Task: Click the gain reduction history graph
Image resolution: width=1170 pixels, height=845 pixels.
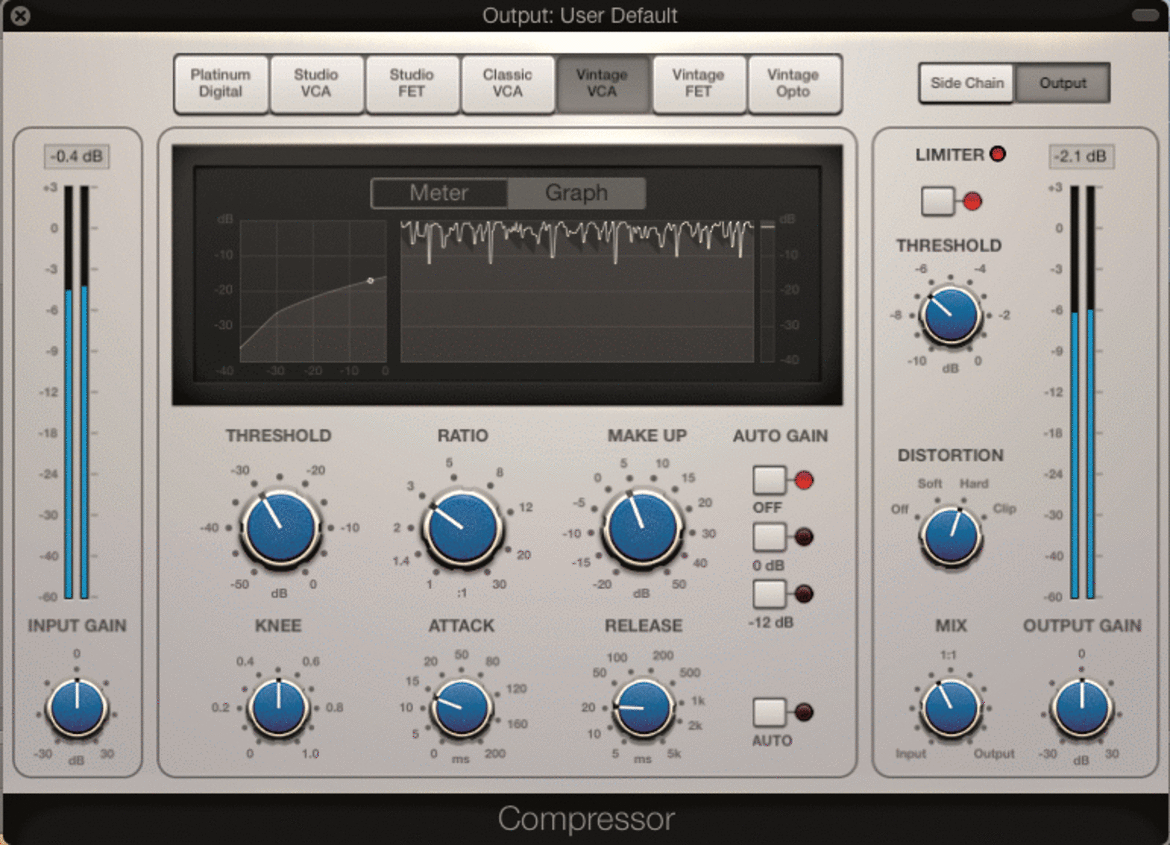Action: pyautogui.click(x=577, y=291)
